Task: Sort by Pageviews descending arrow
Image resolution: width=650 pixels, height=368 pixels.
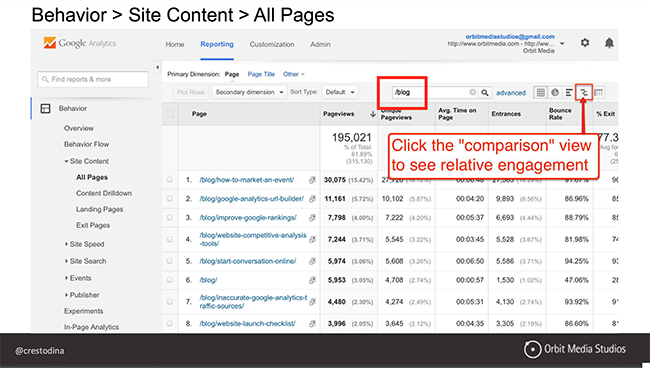Action: [373, 114]
